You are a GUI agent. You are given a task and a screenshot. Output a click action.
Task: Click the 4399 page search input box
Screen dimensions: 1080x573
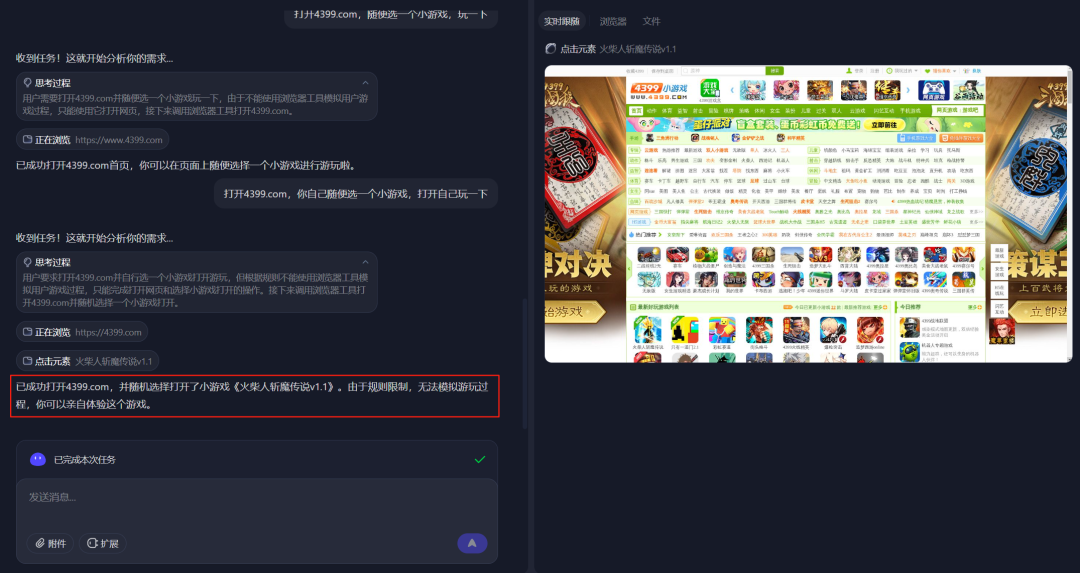[x=723, y=70]
